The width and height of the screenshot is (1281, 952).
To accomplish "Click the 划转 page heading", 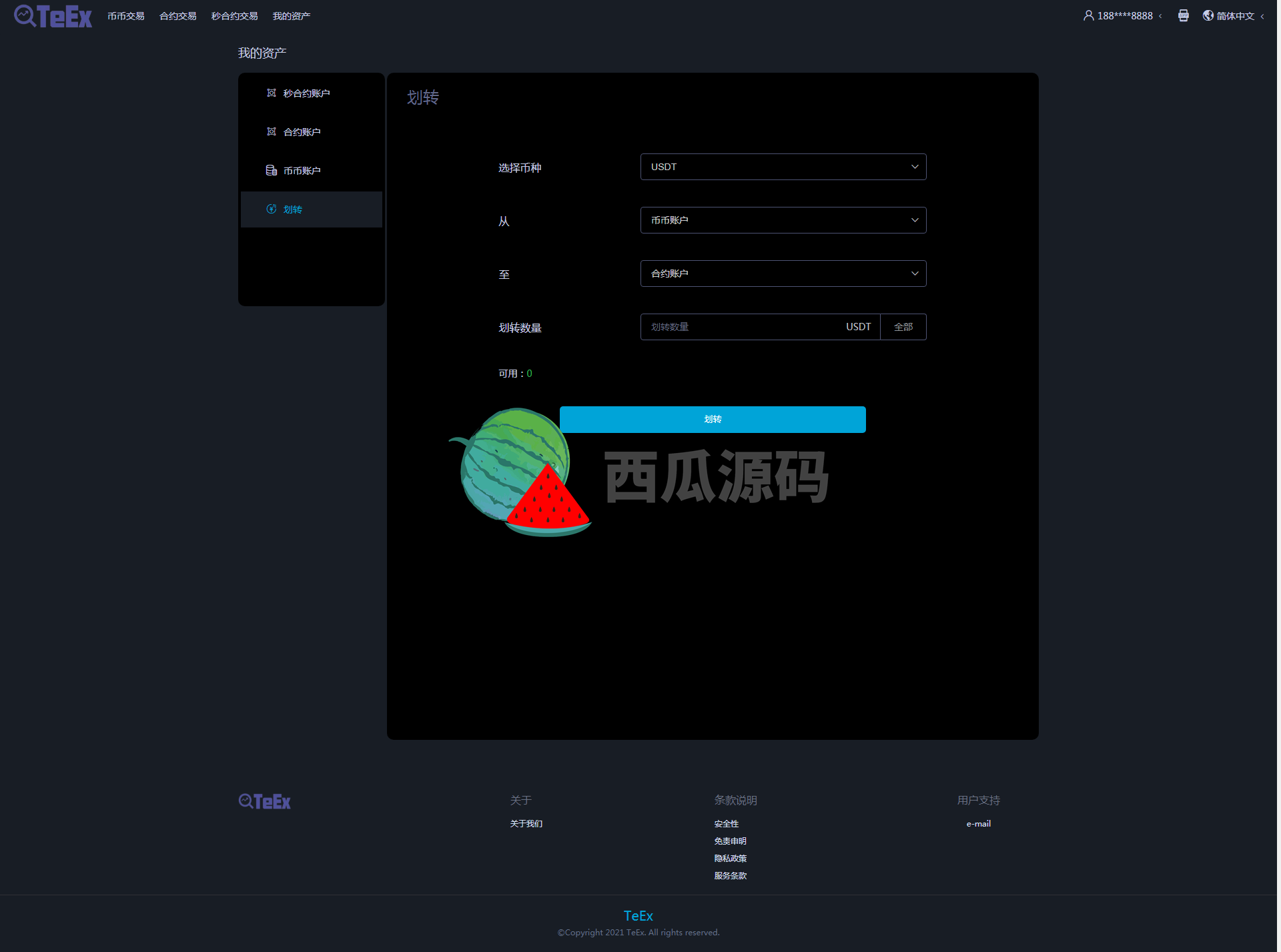I will point(423,97).
